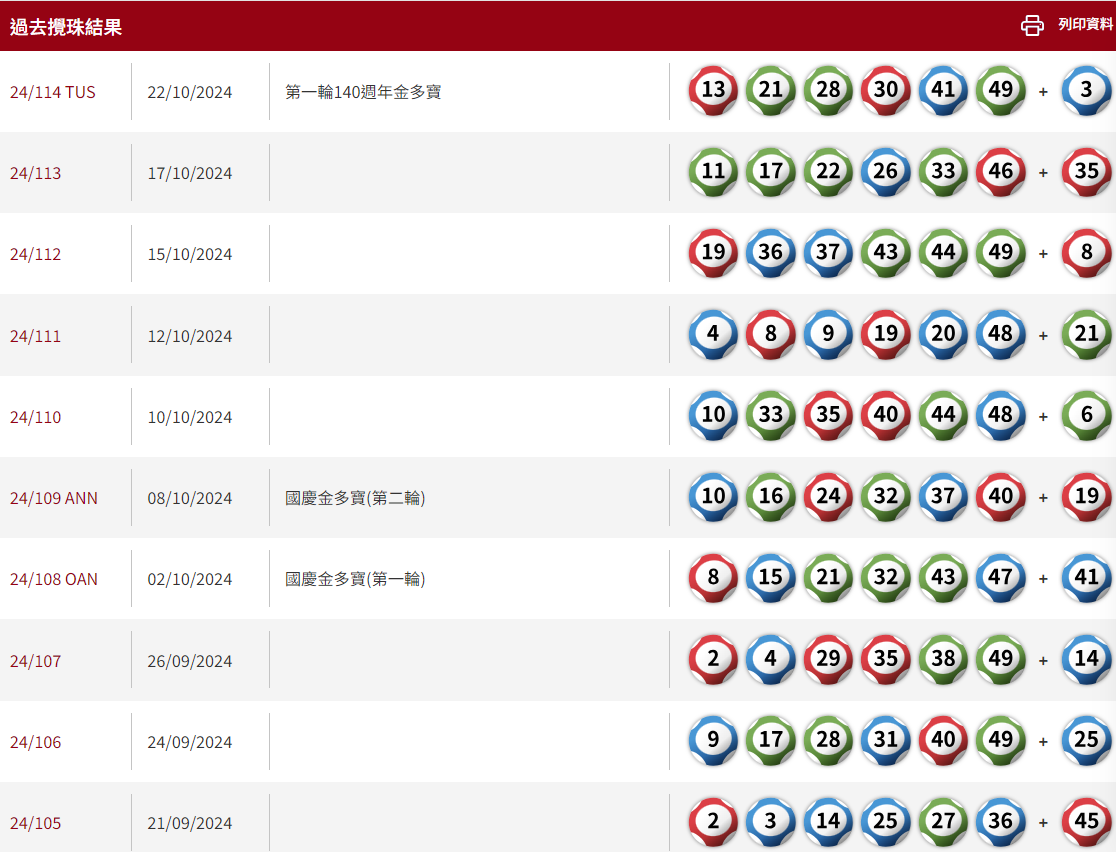Open the 列印資料 print link
This screenshot has height=852, width=1116.
coord(1085,25)
